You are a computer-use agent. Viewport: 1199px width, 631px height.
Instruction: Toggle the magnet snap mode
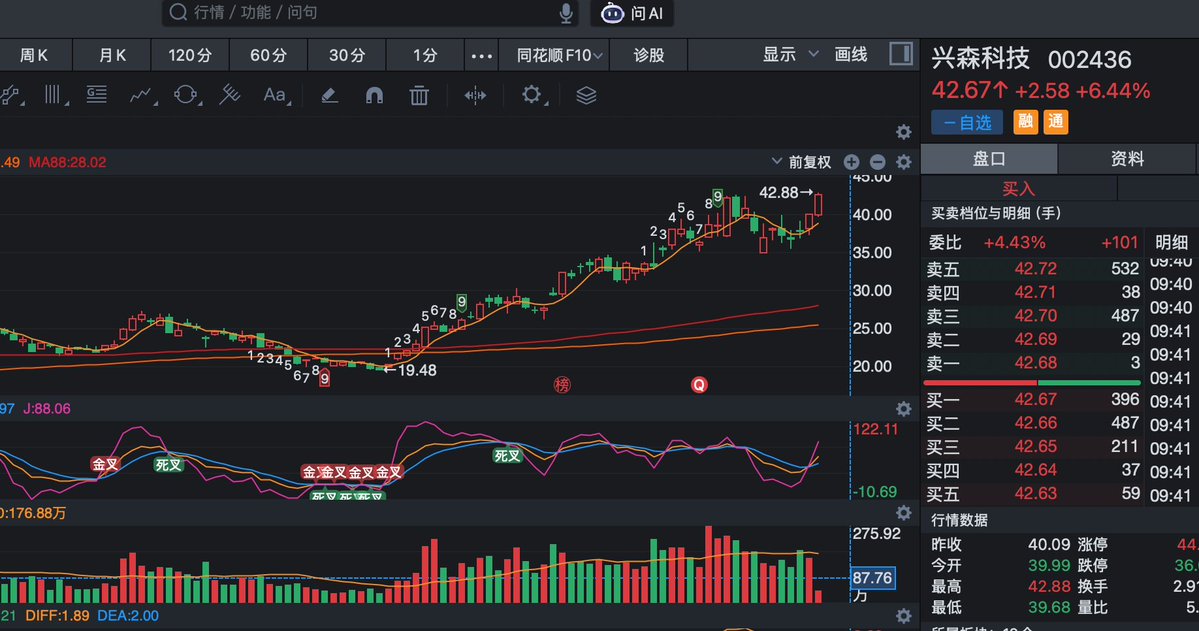pyautogui.click(x=374, y=95)
